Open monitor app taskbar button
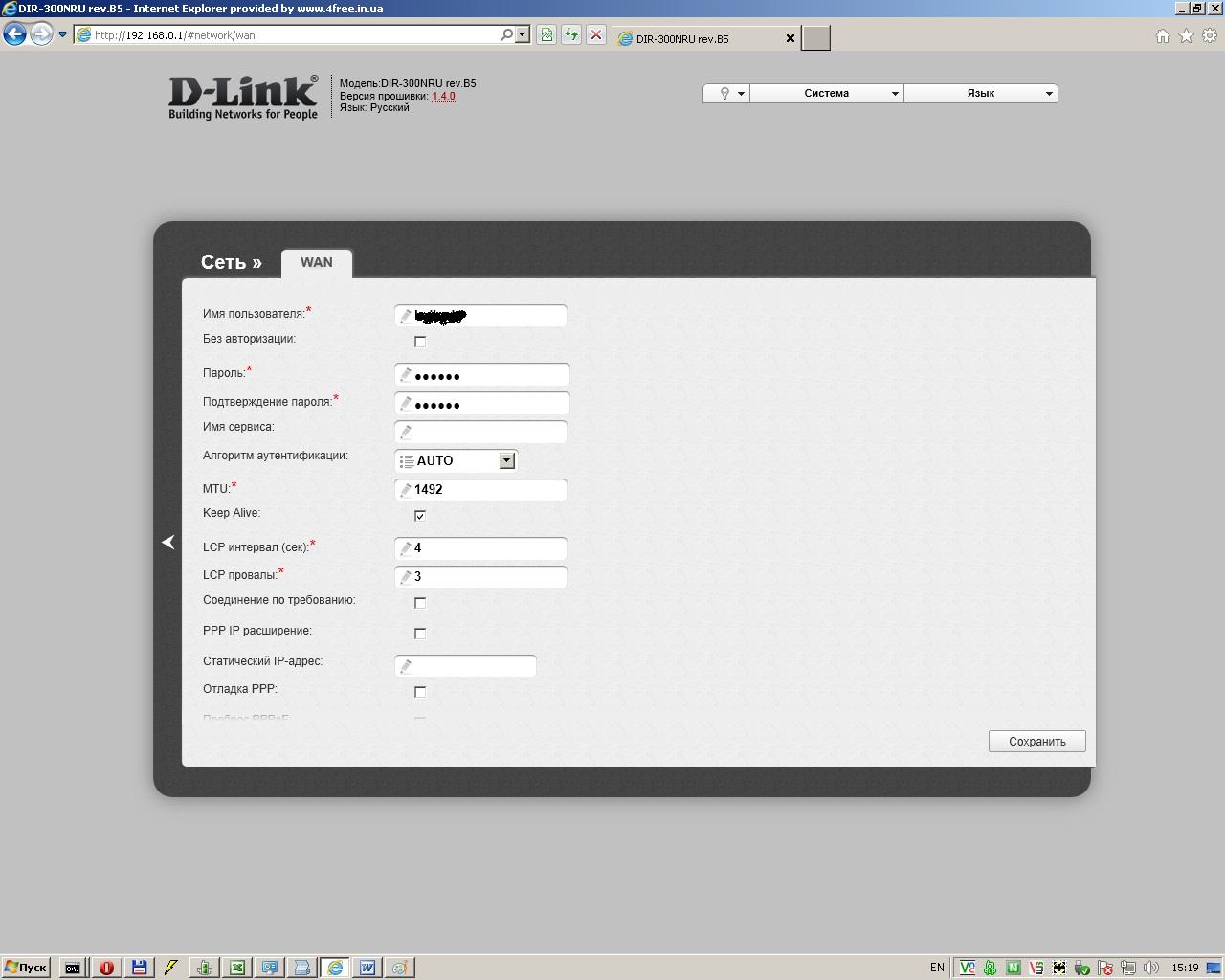The height and width of the screenshot is (980, 1225). 270,968
